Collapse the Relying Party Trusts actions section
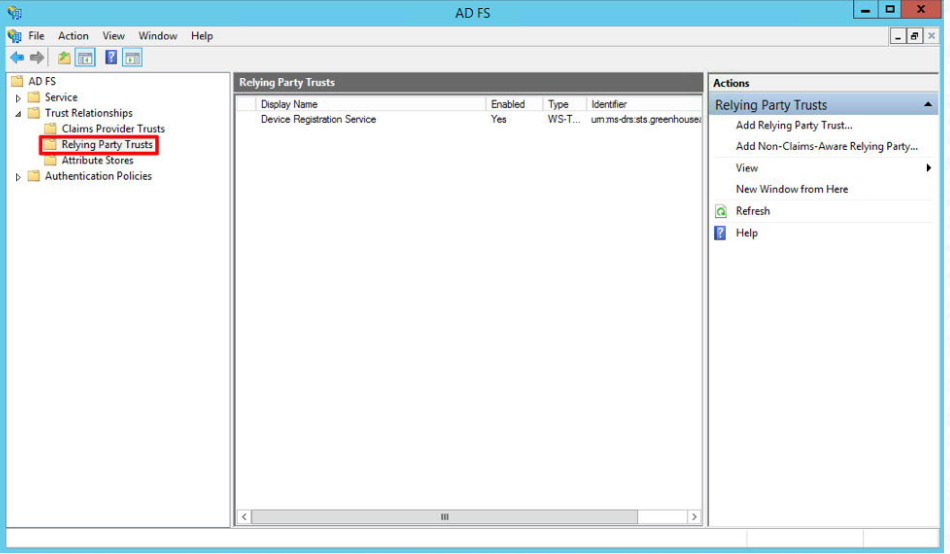 click(x=928, y=105)
